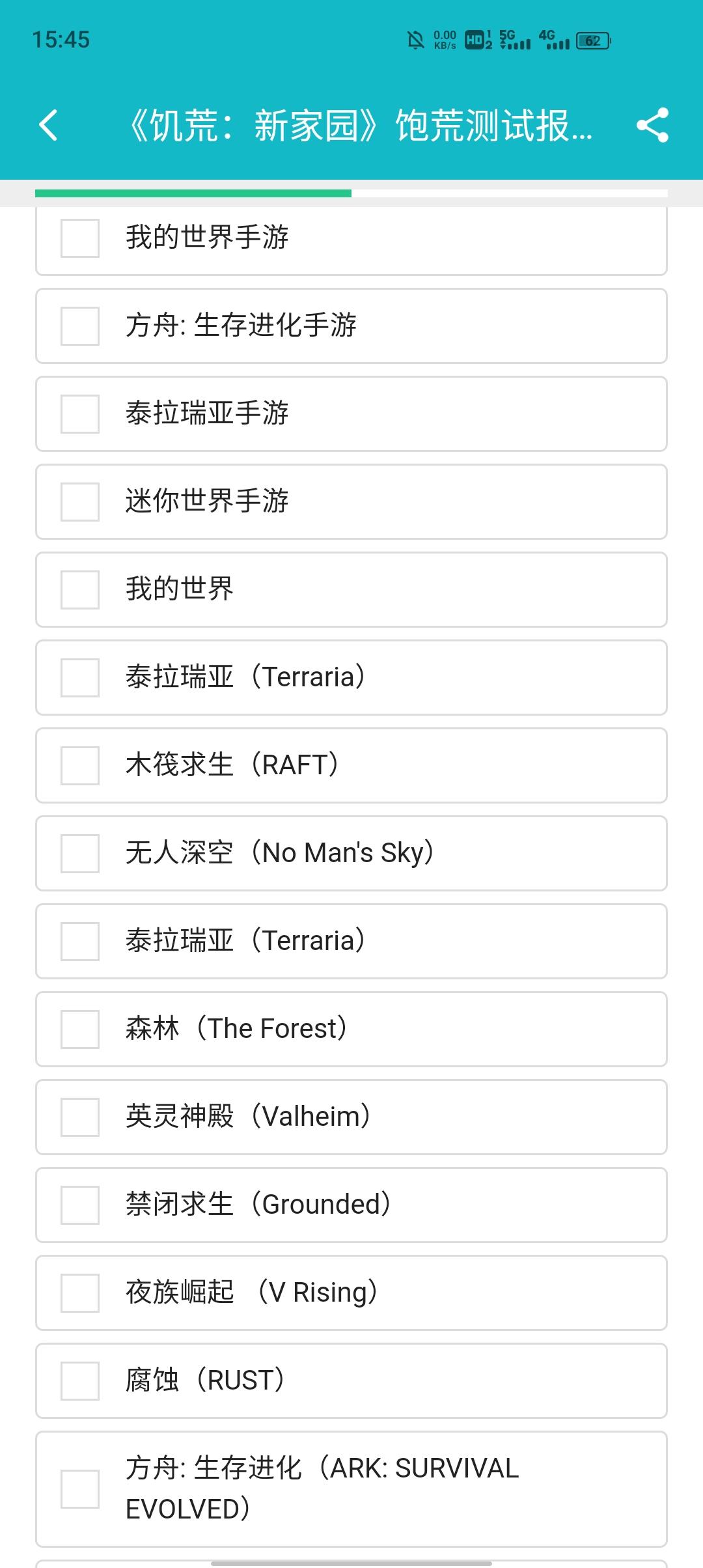Tap the 5G signal strength icon
This screenshot has width=703, height=1568.
click(x=514, y=40)
